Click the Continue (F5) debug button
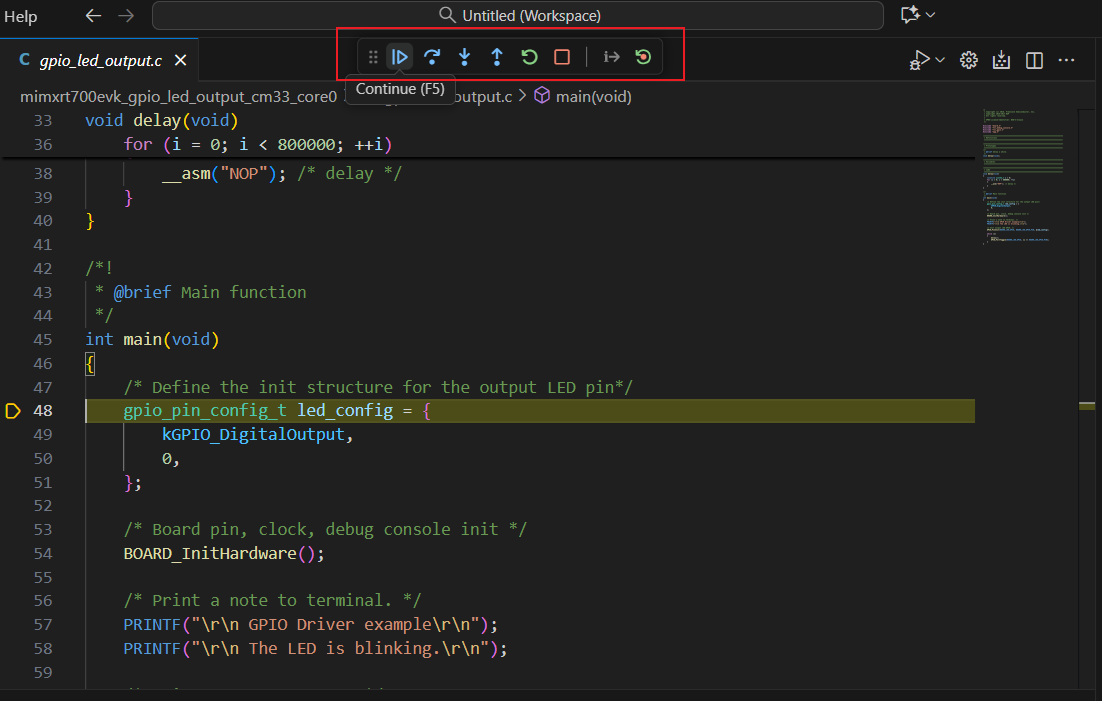Screen dimensions: 1102x701 (399, 57)
